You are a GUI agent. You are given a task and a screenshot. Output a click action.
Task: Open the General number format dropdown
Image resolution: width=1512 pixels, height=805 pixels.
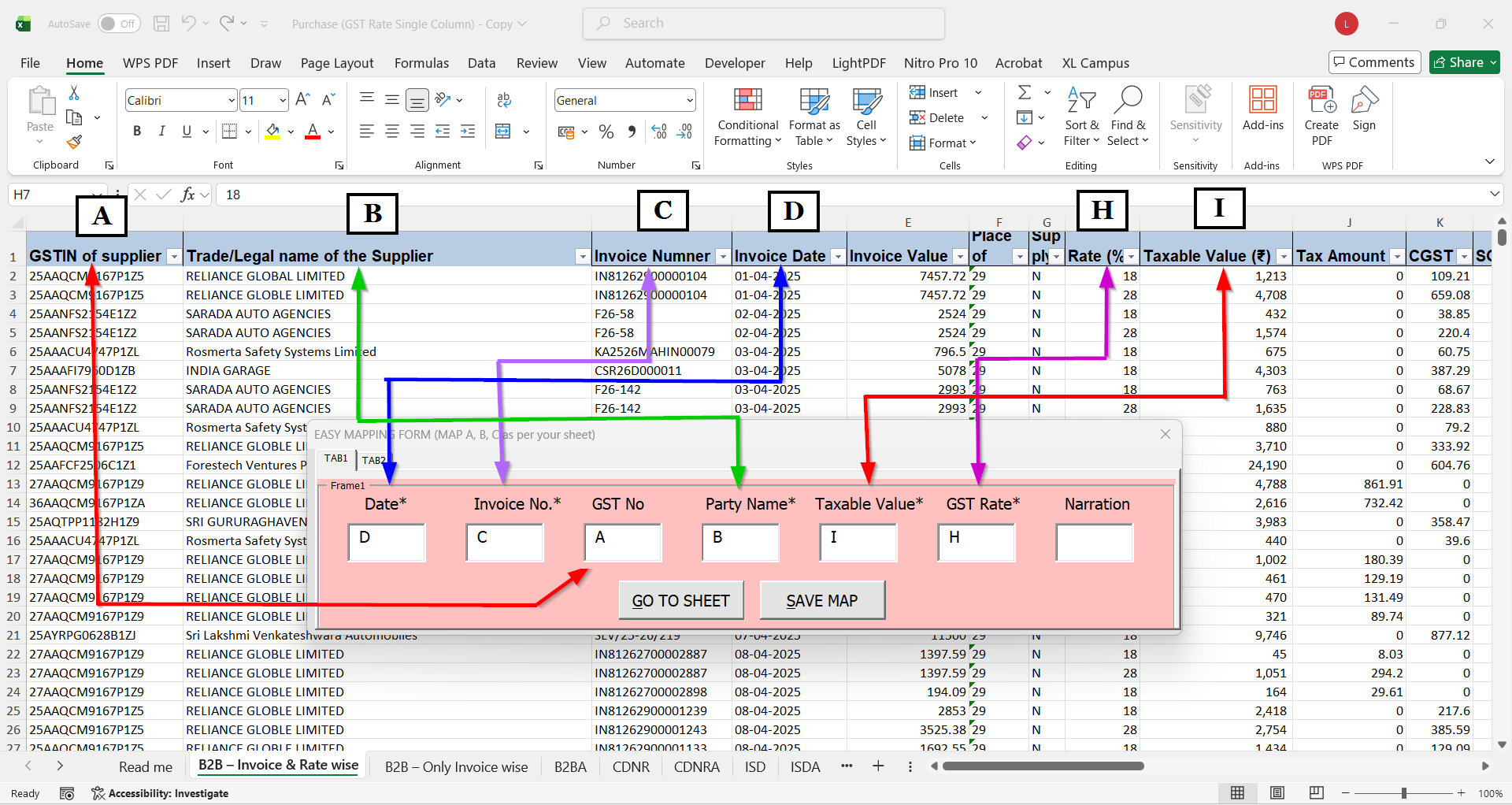[x=690, y=100]
